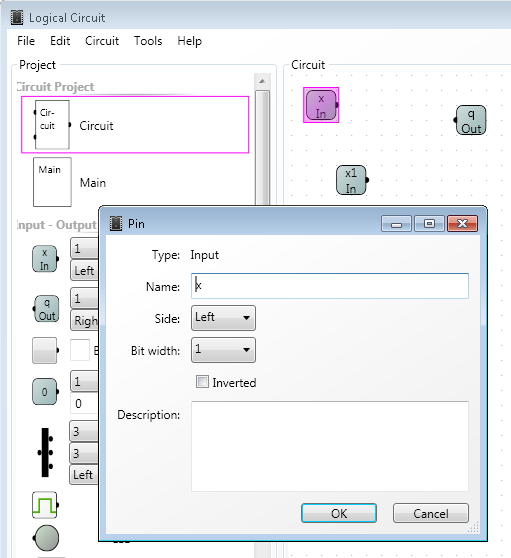Viewport: 511px width, 558px height.
Task: Maximize the Pin dialog
Action: [x=429, y=223]
